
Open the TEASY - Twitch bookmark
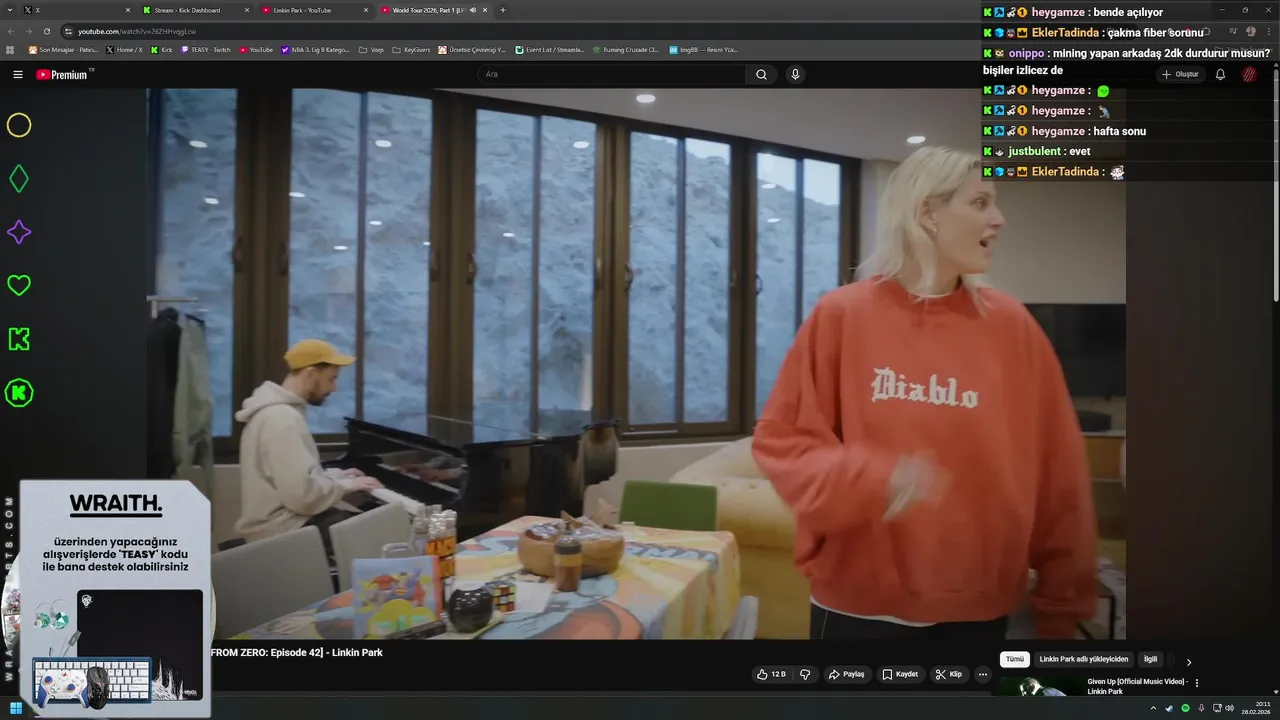(x=208, y=49)
